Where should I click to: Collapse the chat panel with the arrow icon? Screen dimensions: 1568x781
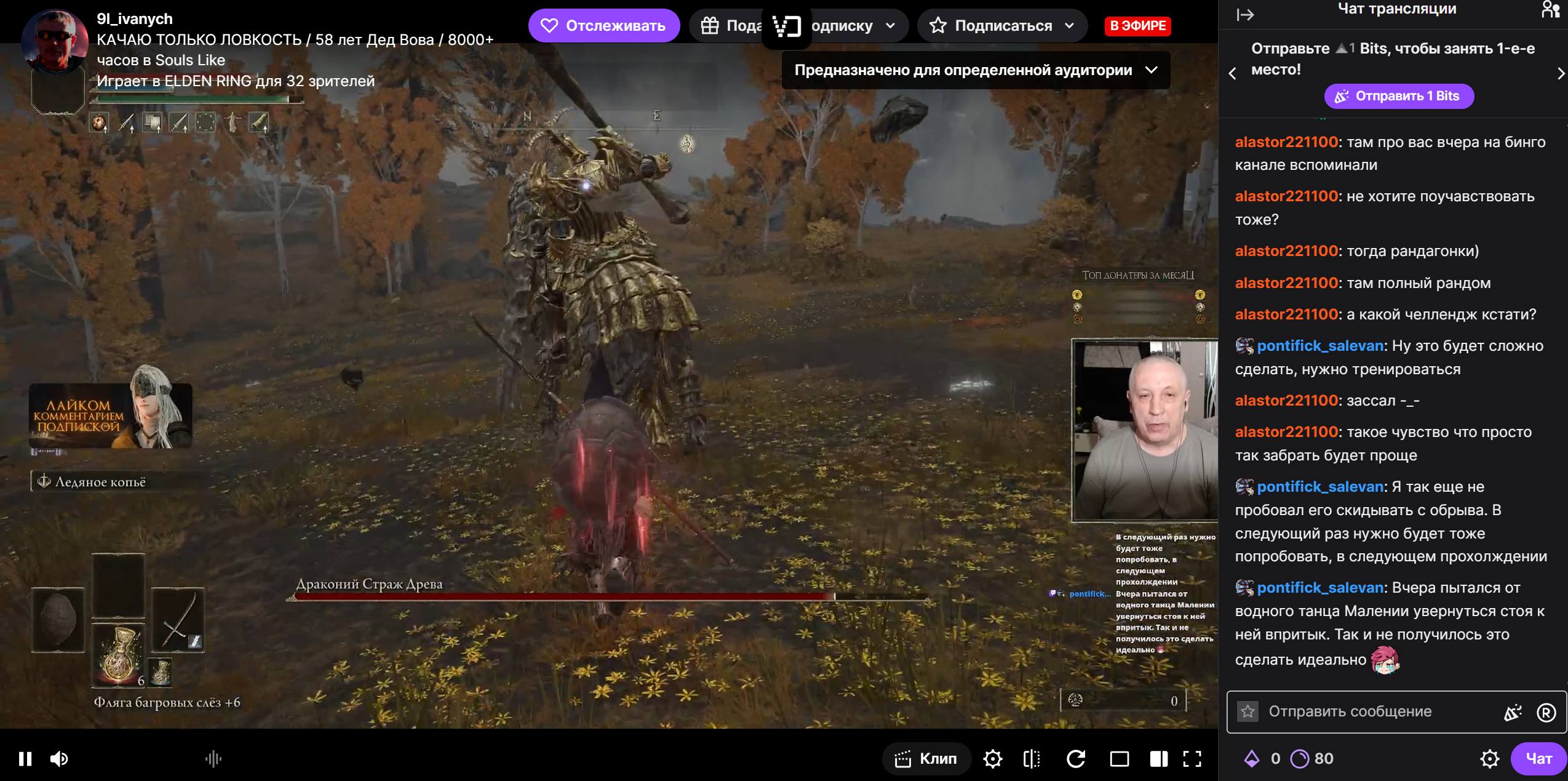1244,15
